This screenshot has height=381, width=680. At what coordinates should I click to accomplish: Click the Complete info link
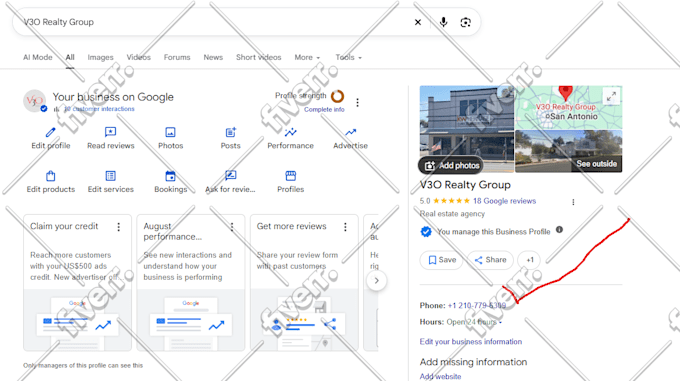[x=324, y=110]
